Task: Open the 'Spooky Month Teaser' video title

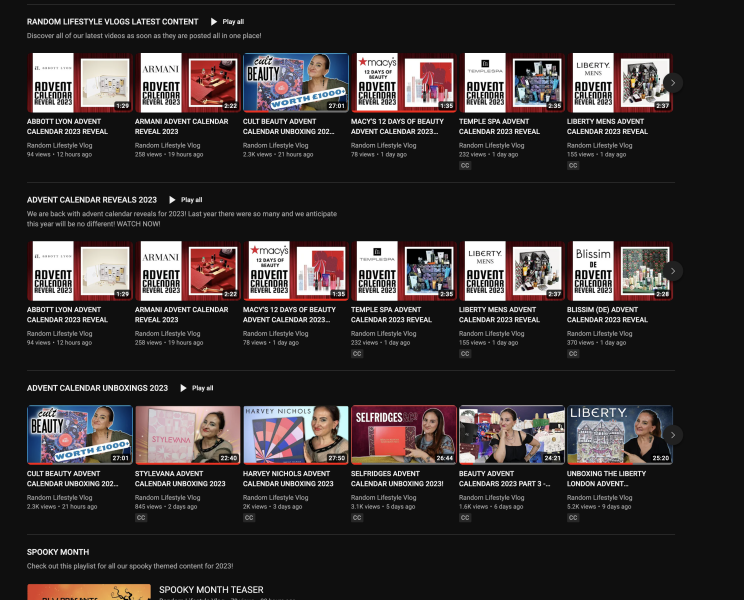Action: pos(211,590)
